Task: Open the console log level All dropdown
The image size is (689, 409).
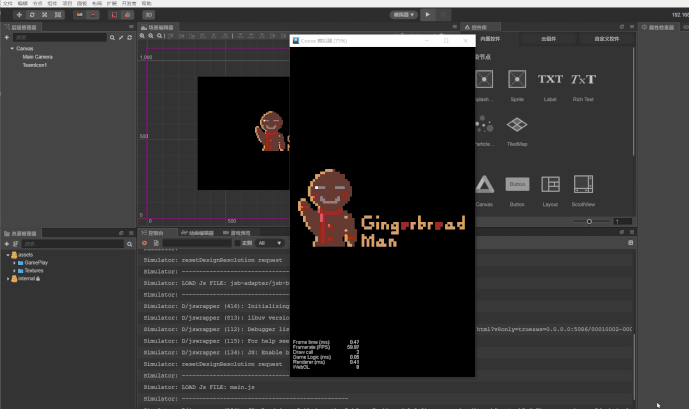Action: pyautogui.click(x=269, y=243)
